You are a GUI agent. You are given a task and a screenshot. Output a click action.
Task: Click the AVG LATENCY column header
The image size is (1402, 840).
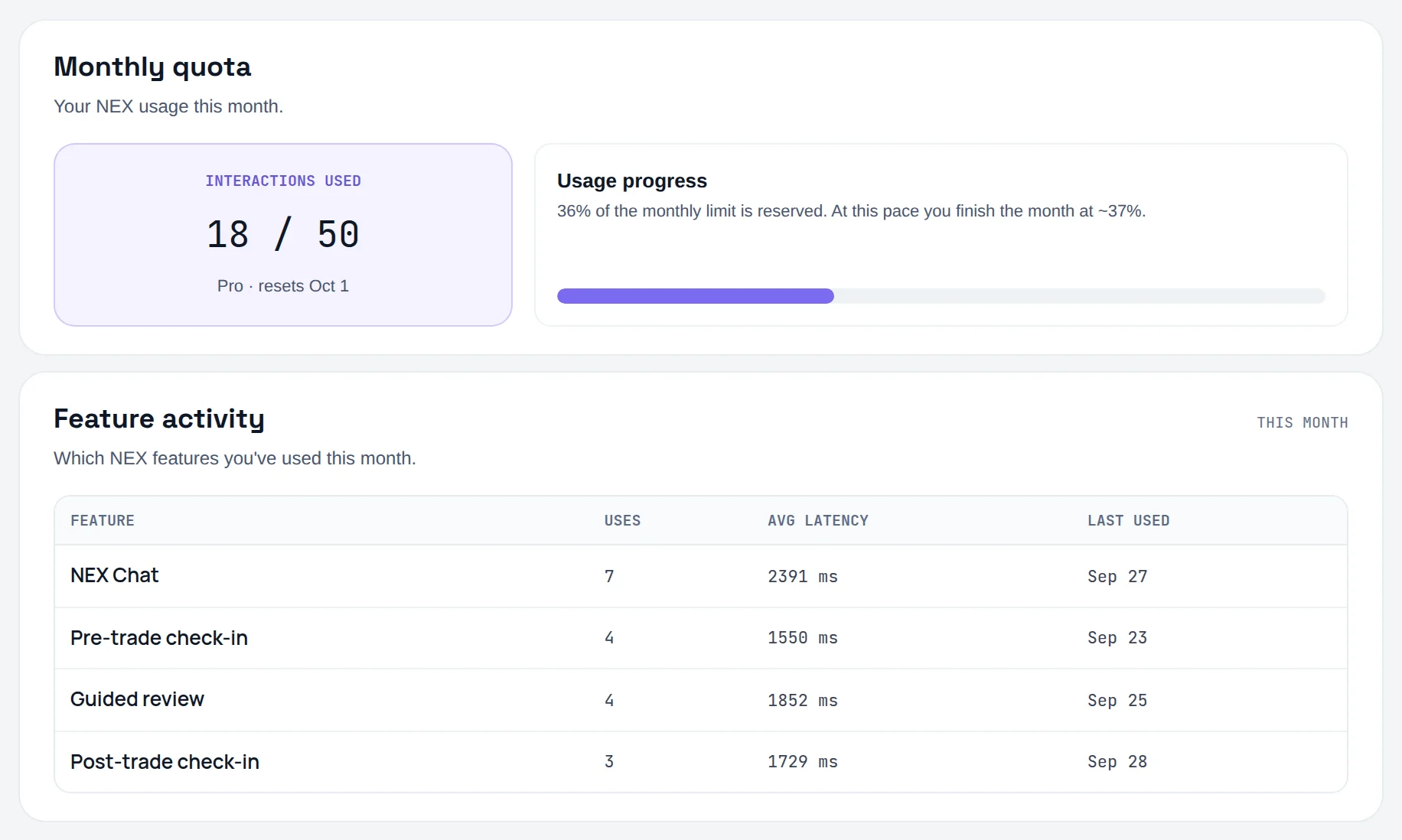point(818,521)
